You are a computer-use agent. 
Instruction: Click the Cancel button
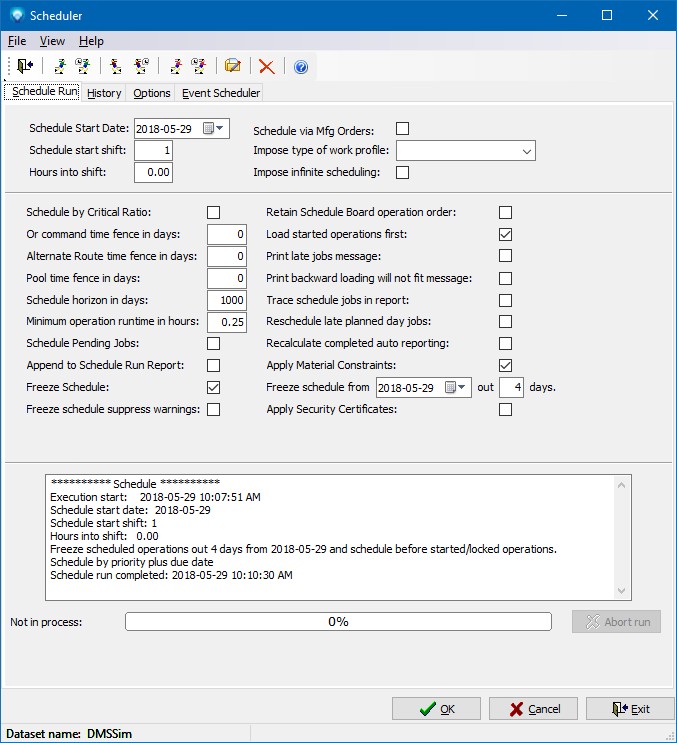pyautogui.click(x=533, y=709)
